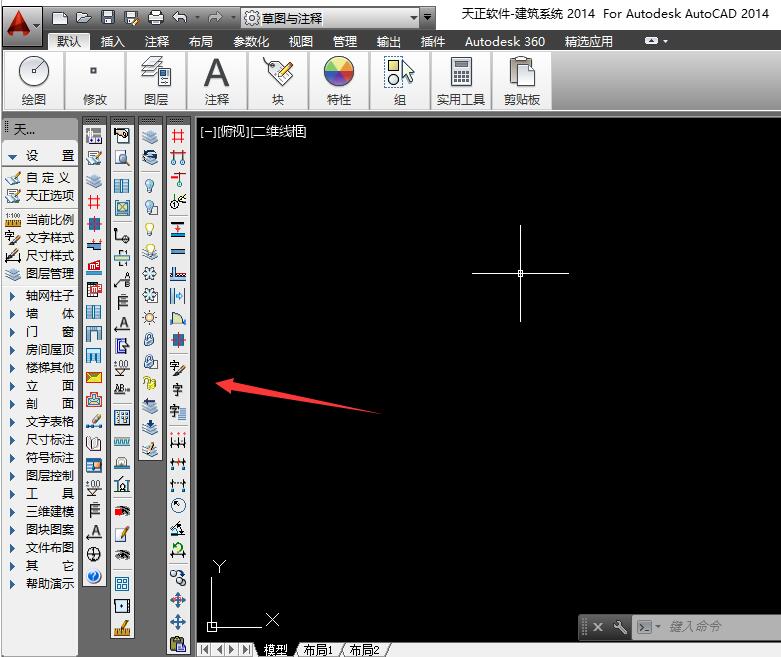This screenshot has height=657, width=781.
Task: Click the 天正选项 command
Action: [48, 195]
